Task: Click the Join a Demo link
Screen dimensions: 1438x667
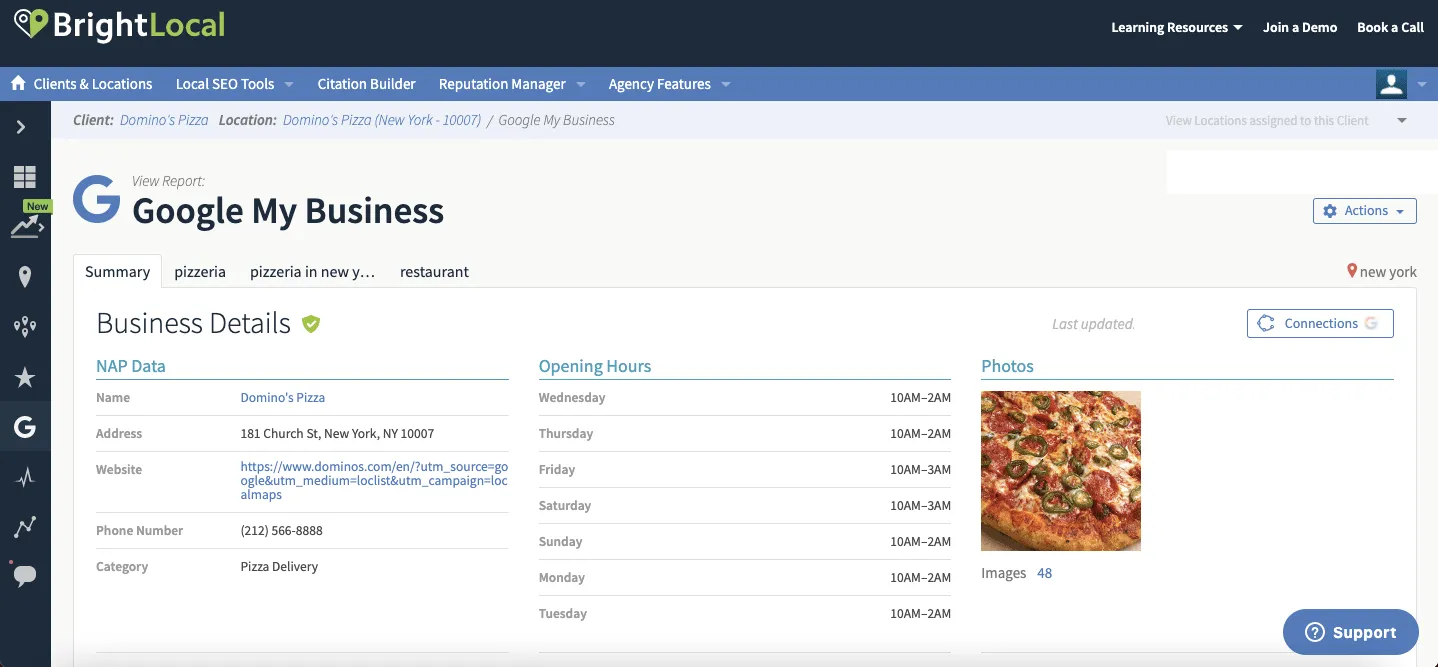Action: click(x=1300, y=27)
